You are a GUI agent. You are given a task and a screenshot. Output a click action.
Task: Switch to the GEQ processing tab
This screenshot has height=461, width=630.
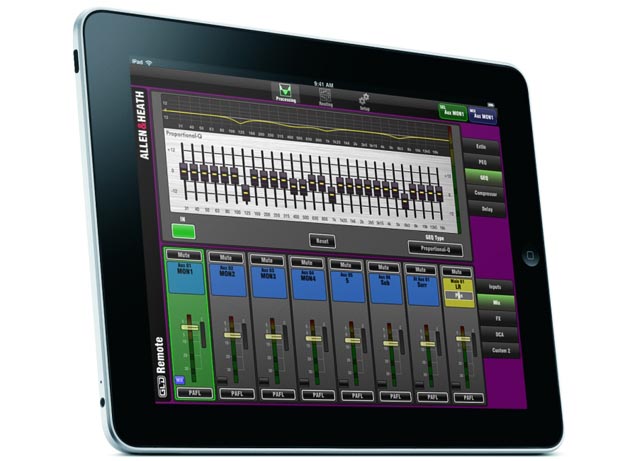pyautogui.click(x=484, y=178)
